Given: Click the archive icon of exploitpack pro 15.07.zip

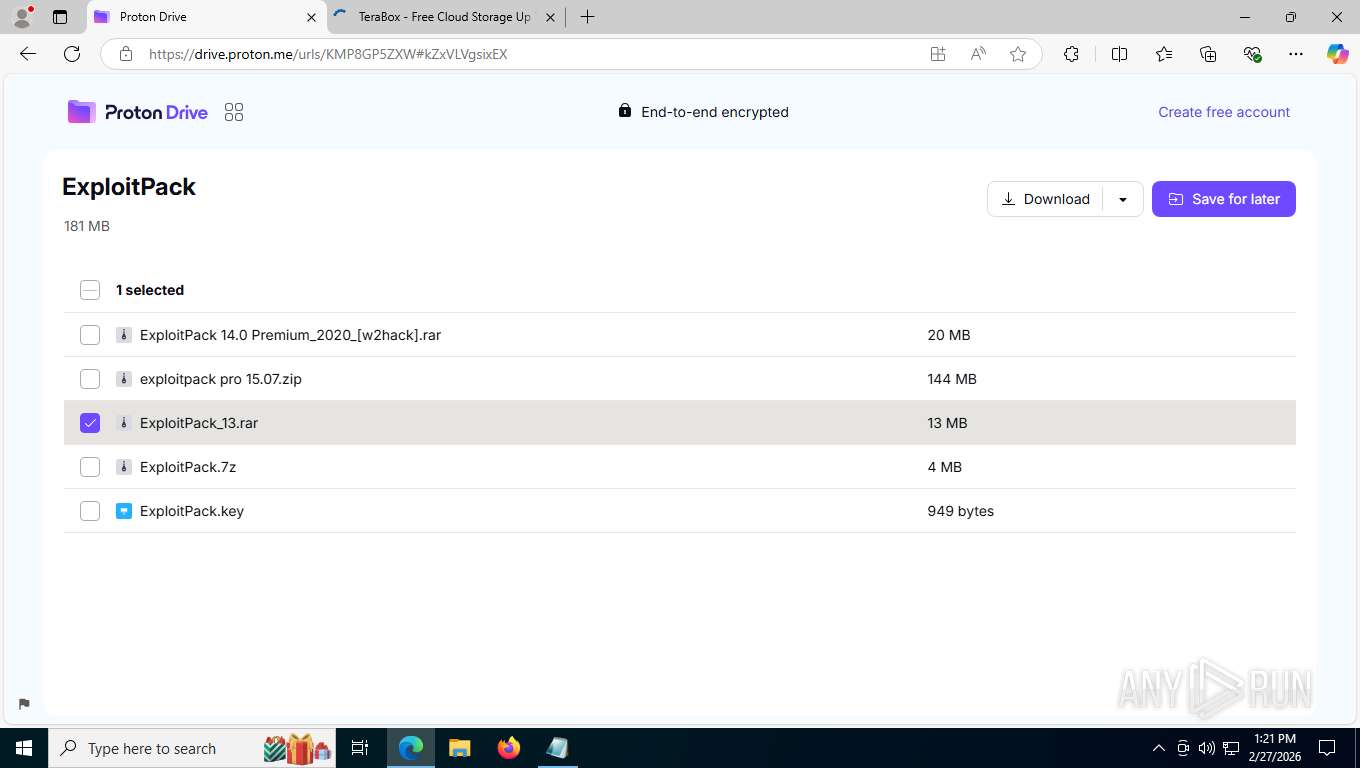Looking at the screenshot, I should click(124, 379).
